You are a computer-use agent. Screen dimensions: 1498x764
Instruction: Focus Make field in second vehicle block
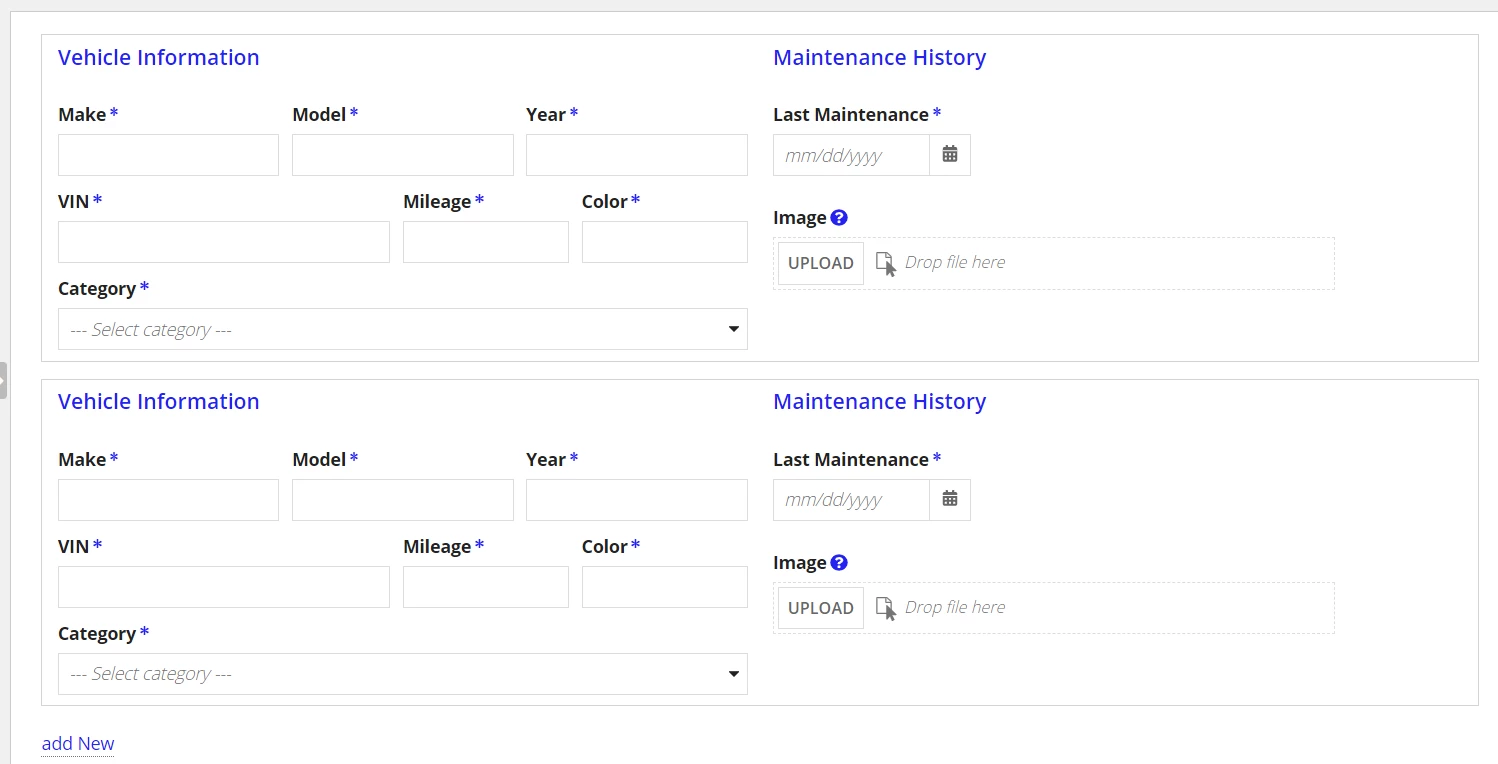[168, 500]
